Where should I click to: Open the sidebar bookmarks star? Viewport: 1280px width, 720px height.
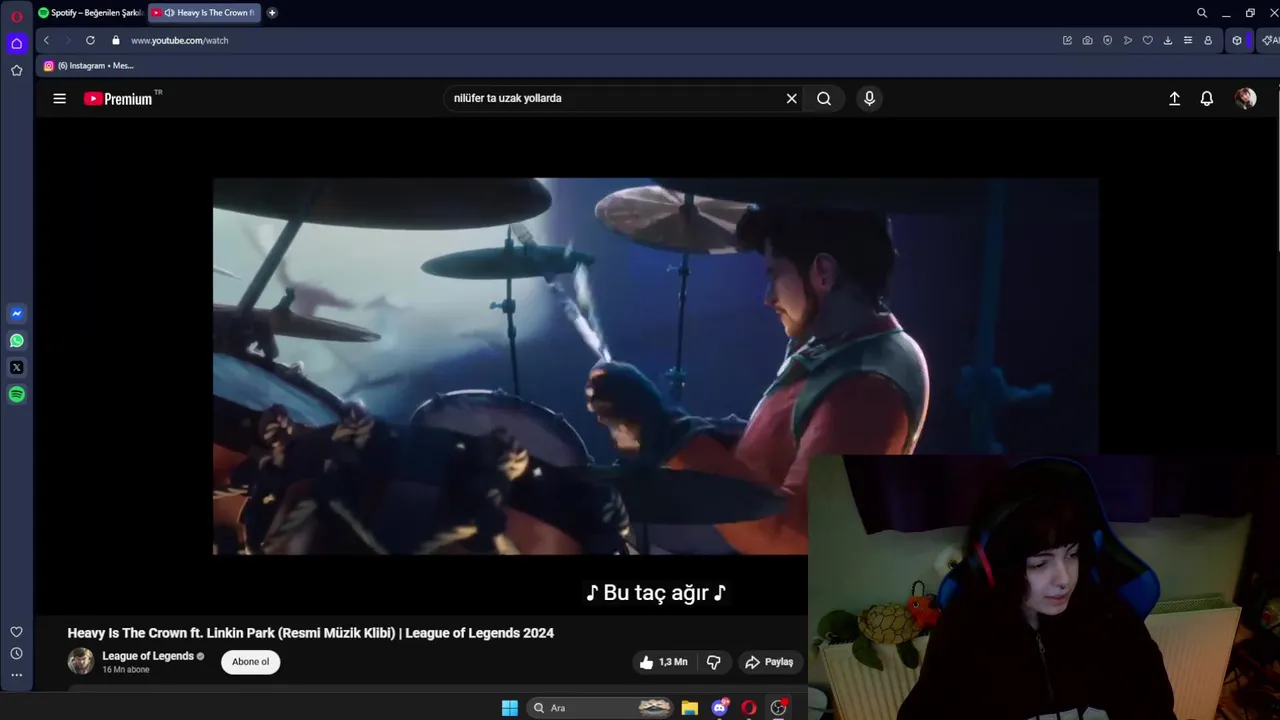[x=16, y=70]
